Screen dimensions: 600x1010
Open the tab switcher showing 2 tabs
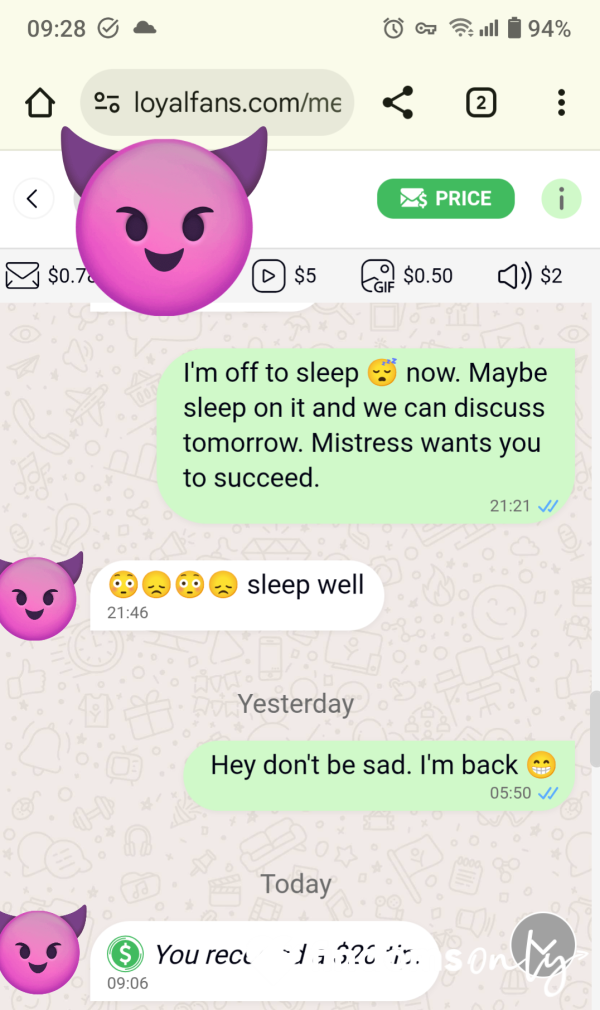[481, 103]
